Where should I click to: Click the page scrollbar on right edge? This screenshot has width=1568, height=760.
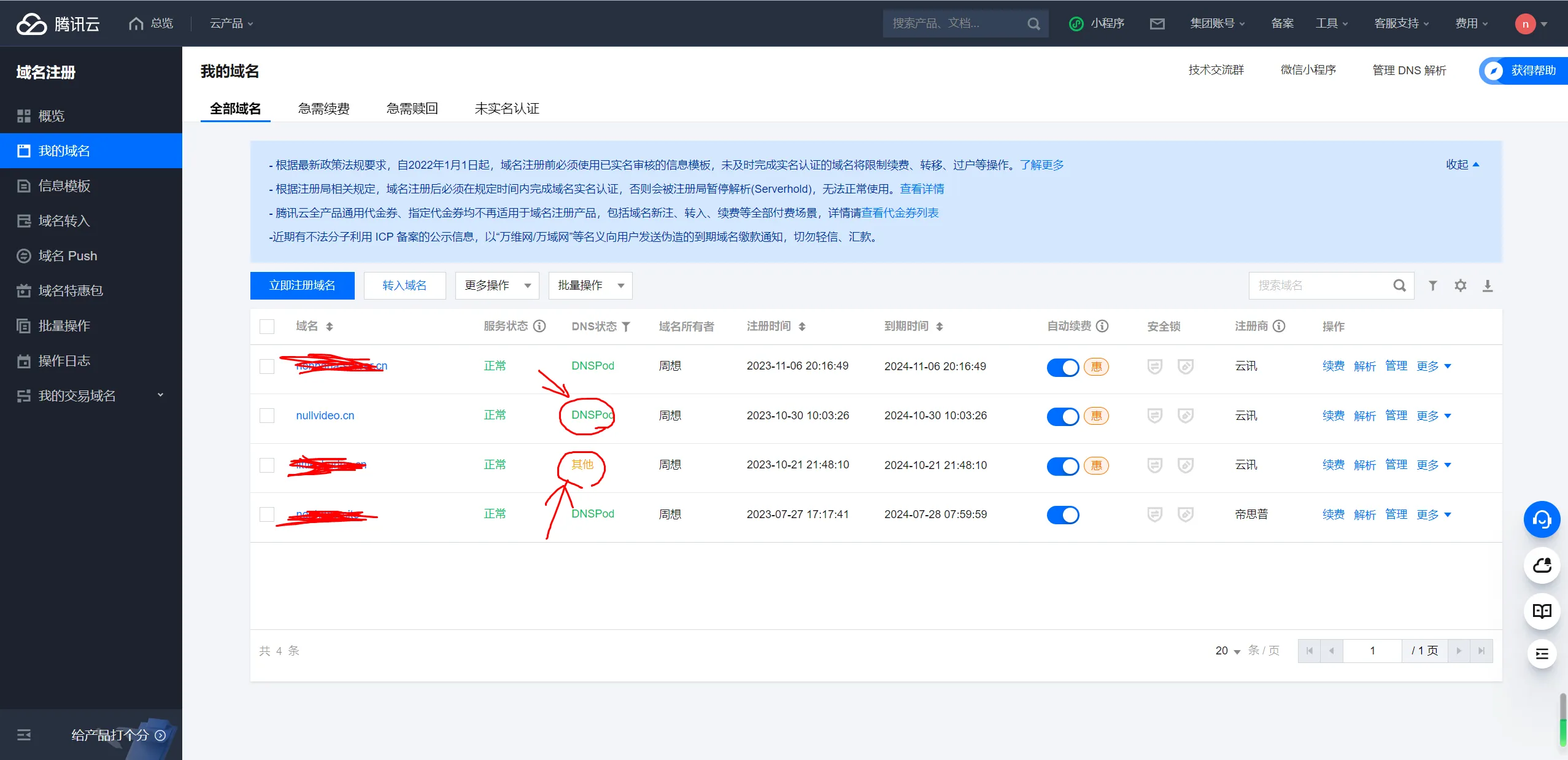tap(1562, 718)
